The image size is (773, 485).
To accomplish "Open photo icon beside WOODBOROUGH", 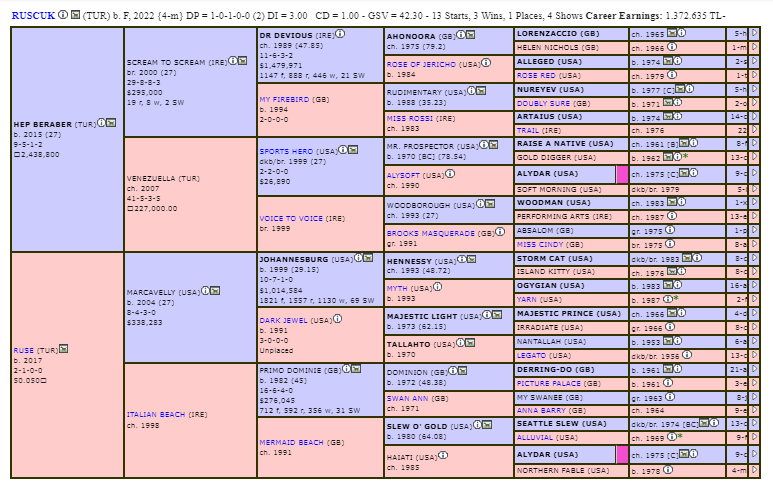I will pos(490,204).
